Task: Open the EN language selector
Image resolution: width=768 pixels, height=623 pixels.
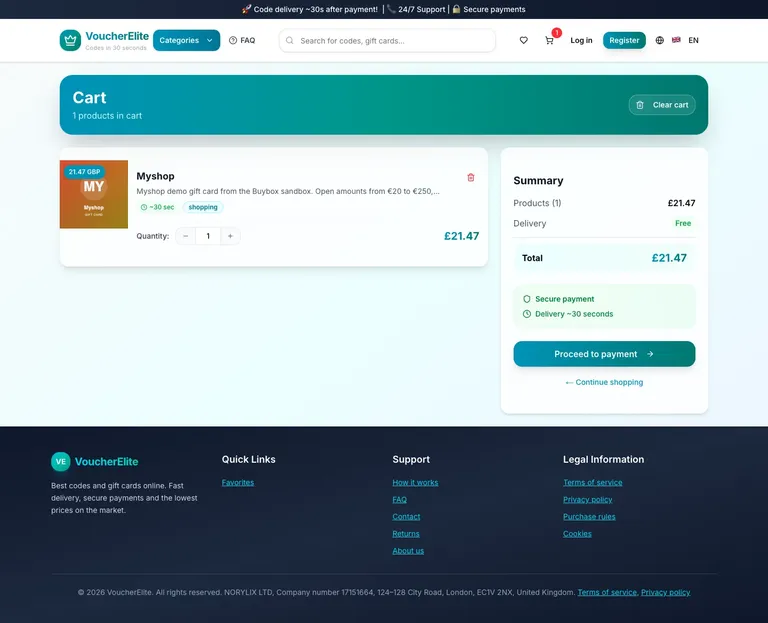Action: tap(693, 40)
